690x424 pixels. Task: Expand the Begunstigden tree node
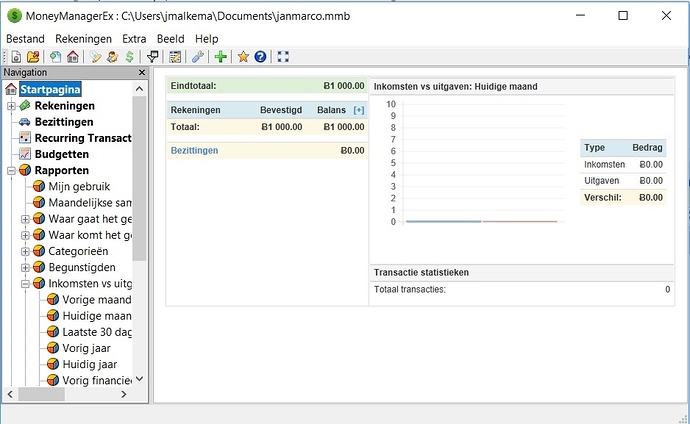pyautogui.click(x=26, y=268)
